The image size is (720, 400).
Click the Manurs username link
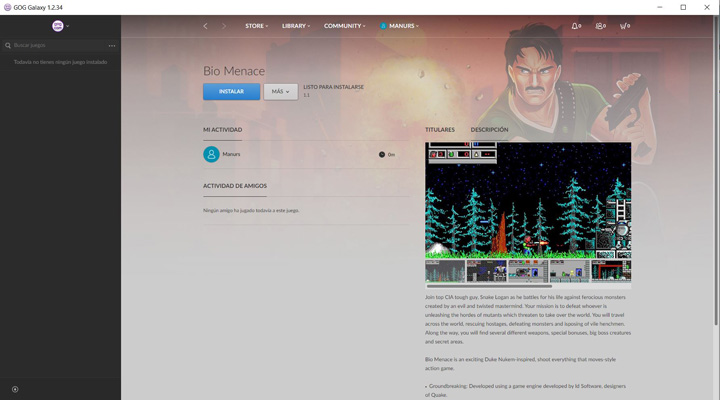[x=231, y=154]
